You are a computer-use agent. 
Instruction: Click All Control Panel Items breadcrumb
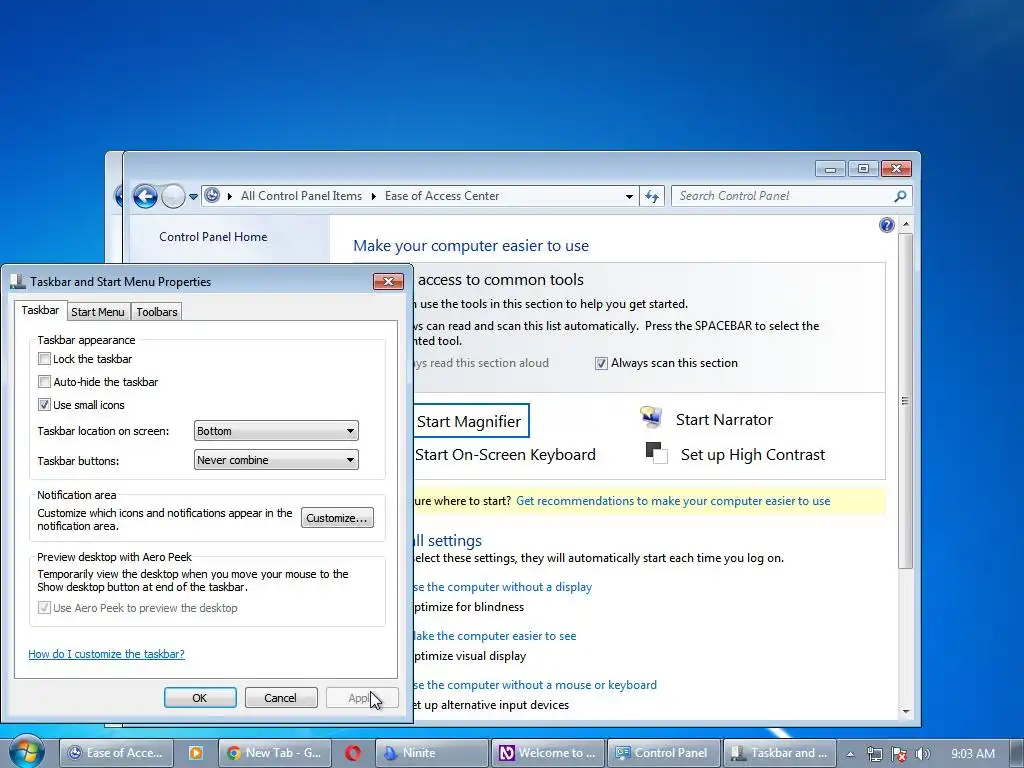coord(301,196)
